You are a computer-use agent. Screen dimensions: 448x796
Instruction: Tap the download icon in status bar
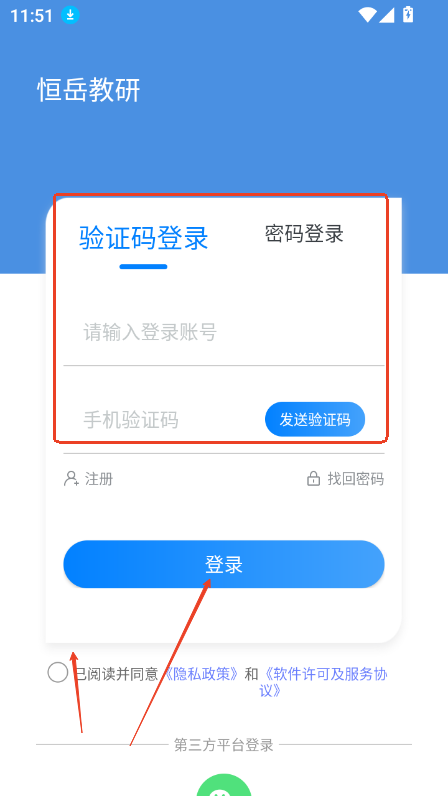pyautogui.click(x=71, y=15)
